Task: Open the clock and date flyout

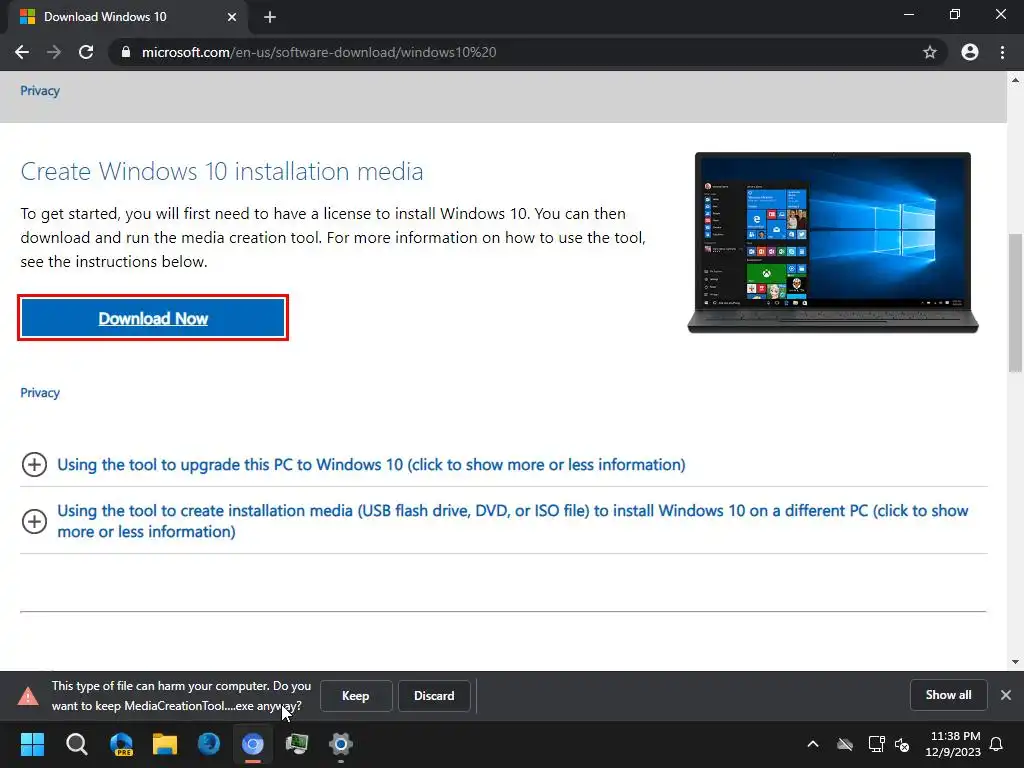Action: point(953,744)
